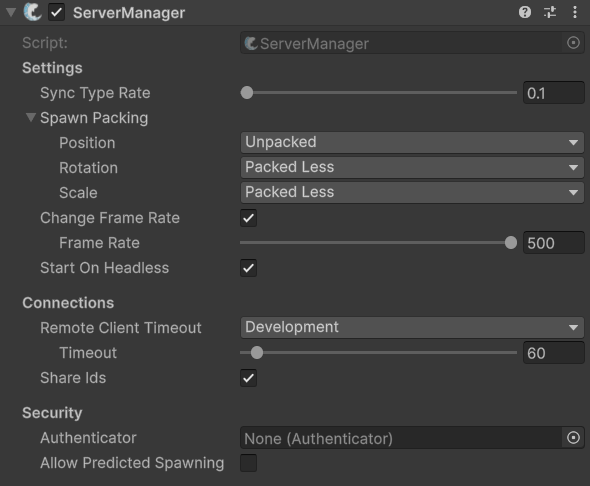Click the ServerManager component header icon
Screen dimensions: 590x486
33,12
